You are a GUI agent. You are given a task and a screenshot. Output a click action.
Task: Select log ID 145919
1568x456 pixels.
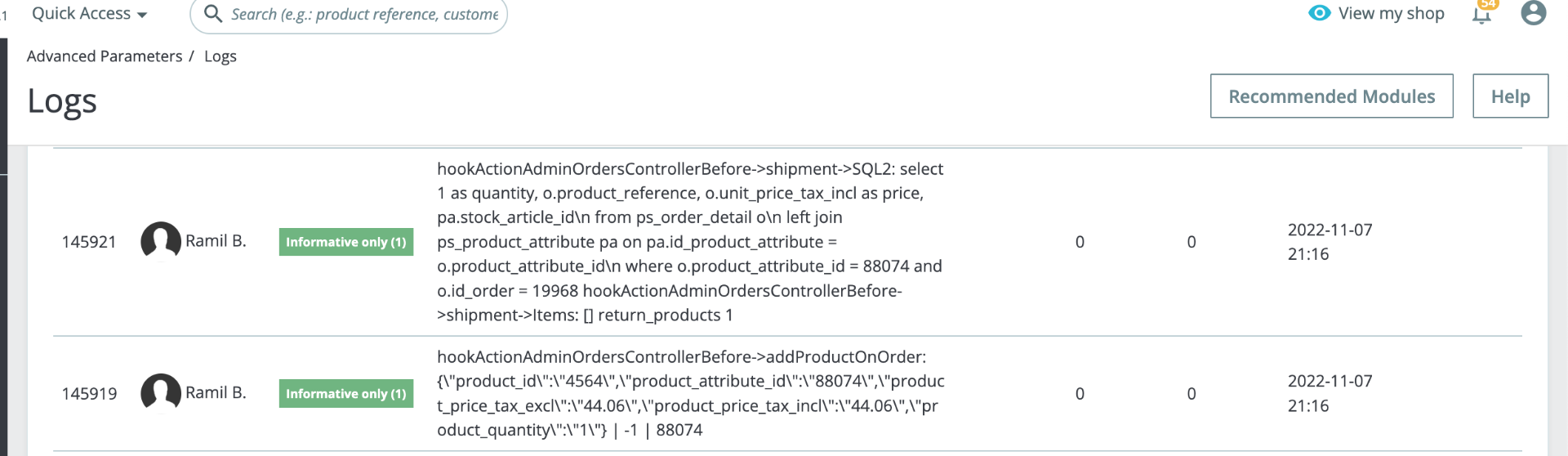[x=89, y=394]
